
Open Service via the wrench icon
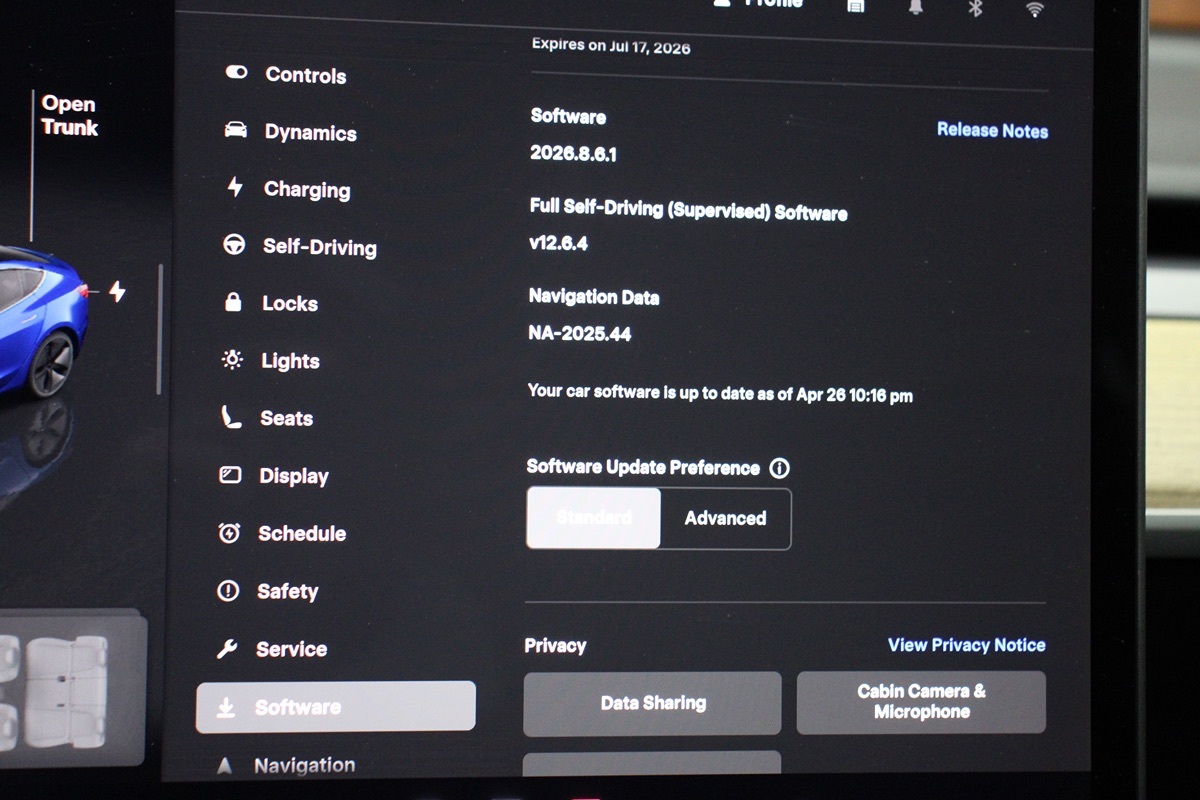pyautogui.click(x=227, y=649)
